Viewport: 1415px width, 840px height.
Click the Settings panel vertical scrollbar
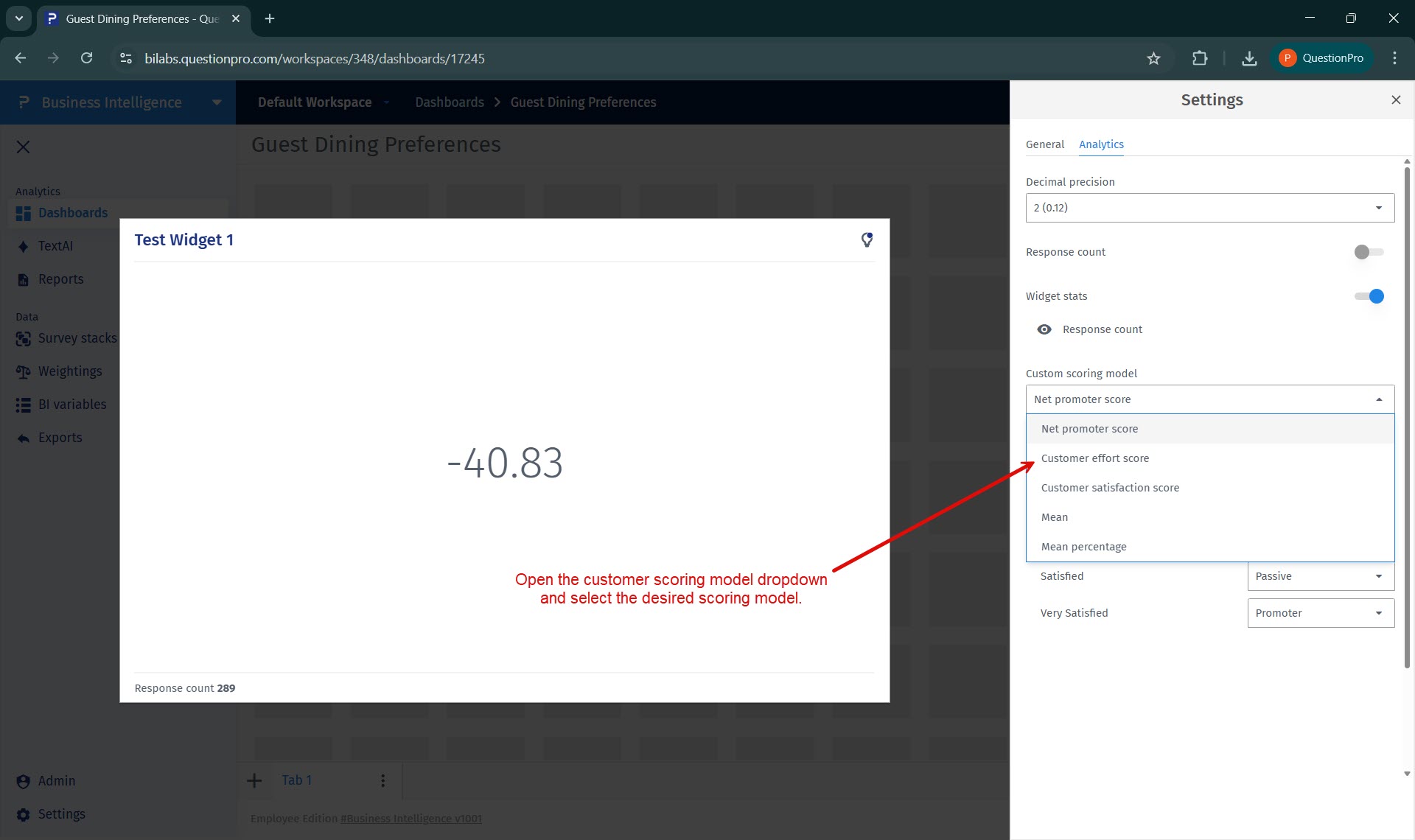(x=1406, y=413)
